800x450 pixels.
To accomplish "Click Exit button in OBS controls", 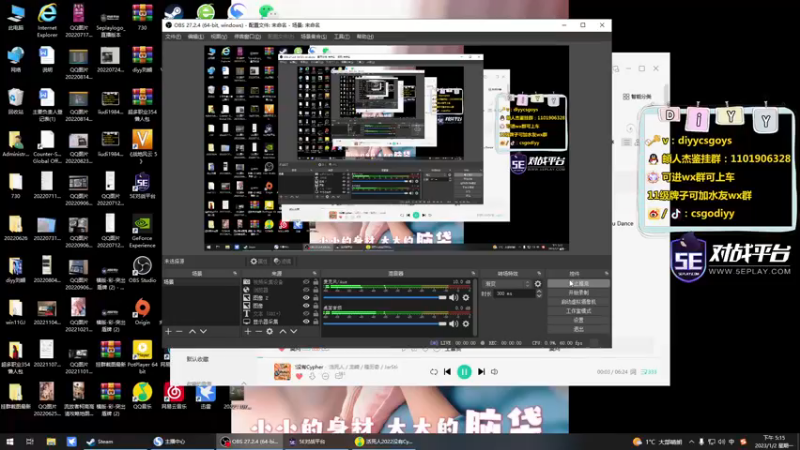I will pos(578,329).
